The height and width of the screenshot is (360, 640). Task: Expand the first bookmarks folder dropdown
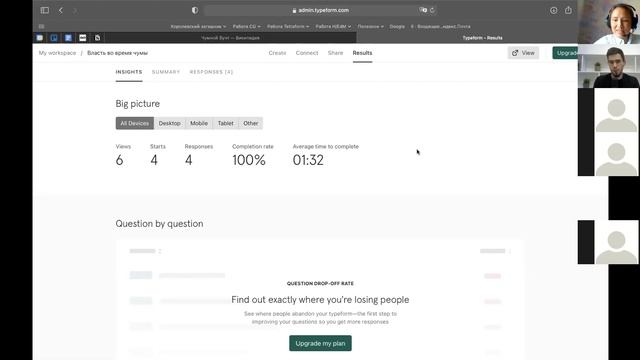198,27
